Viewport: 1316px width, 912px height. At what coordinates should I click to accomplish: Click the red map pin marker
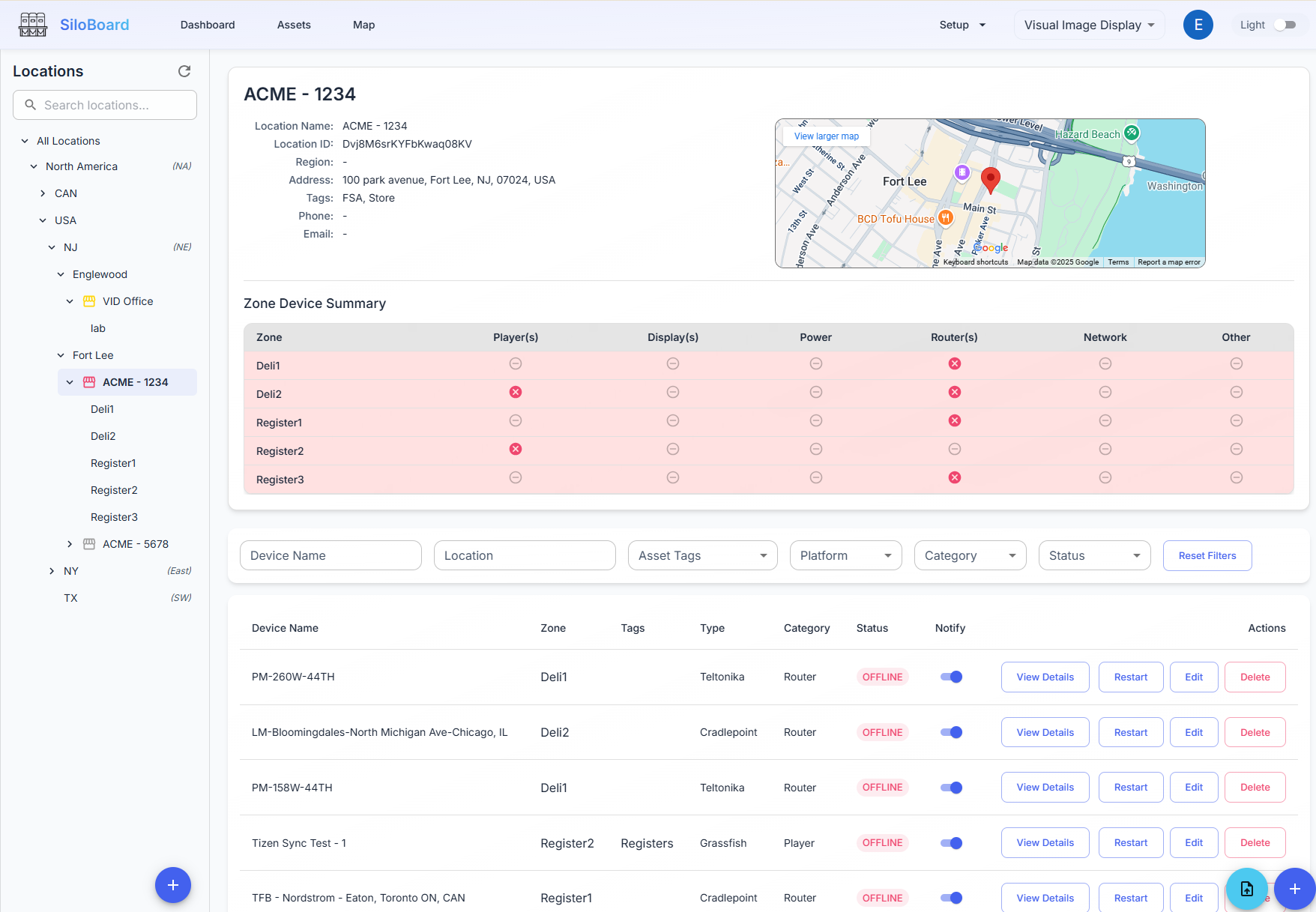991,181
